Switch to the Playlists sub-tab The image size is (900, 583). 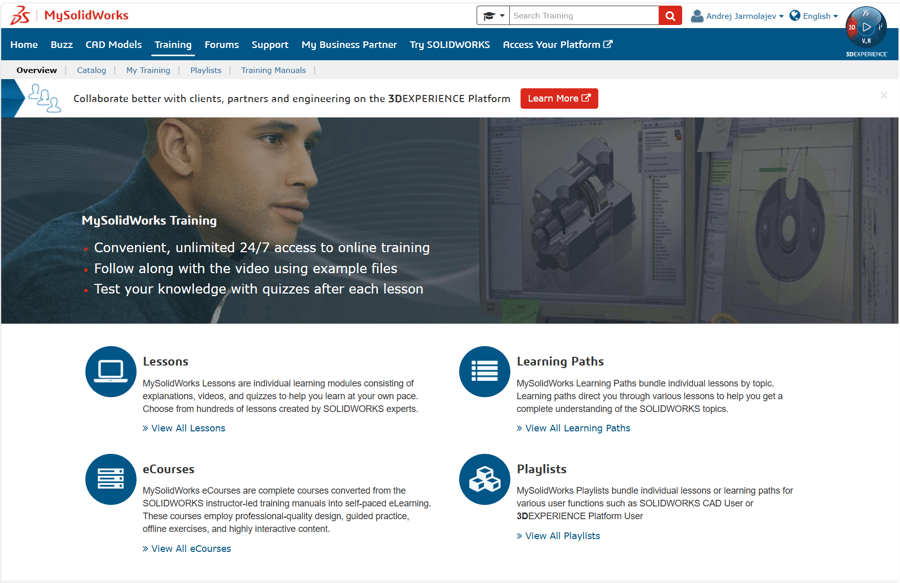[205, 70]
